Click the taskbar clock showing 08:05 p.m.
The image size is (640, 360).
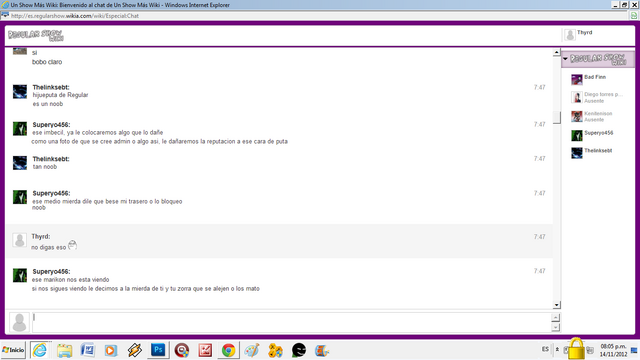coord(613,350)
